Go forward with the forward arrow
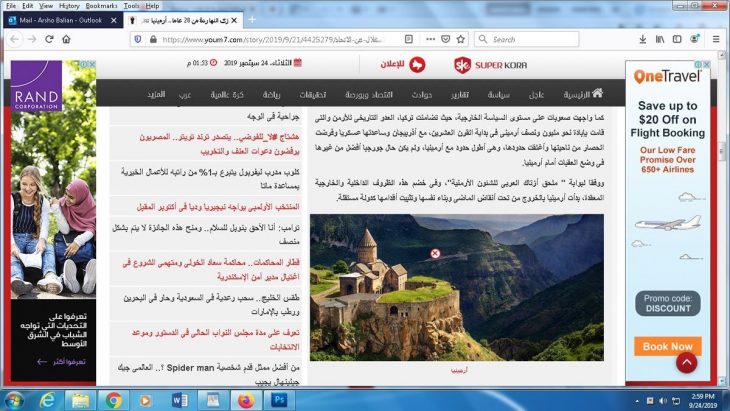 32,40
